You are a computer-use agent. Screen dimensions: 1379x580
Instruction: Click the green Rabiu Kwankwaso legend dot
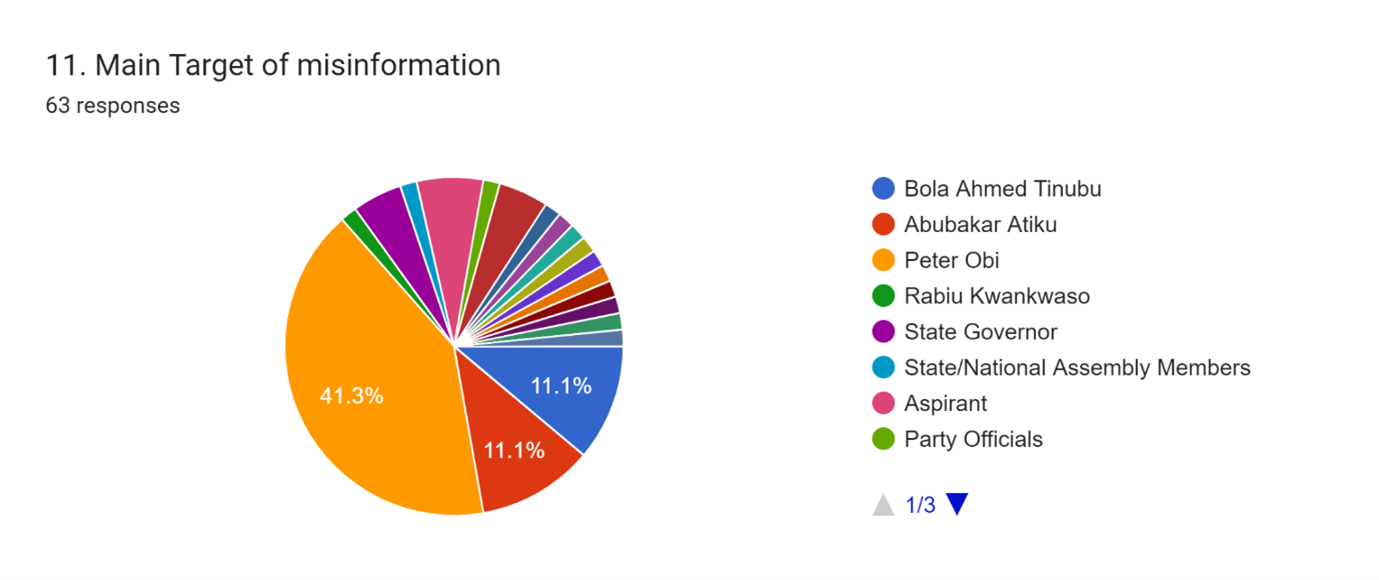(883, 297)
